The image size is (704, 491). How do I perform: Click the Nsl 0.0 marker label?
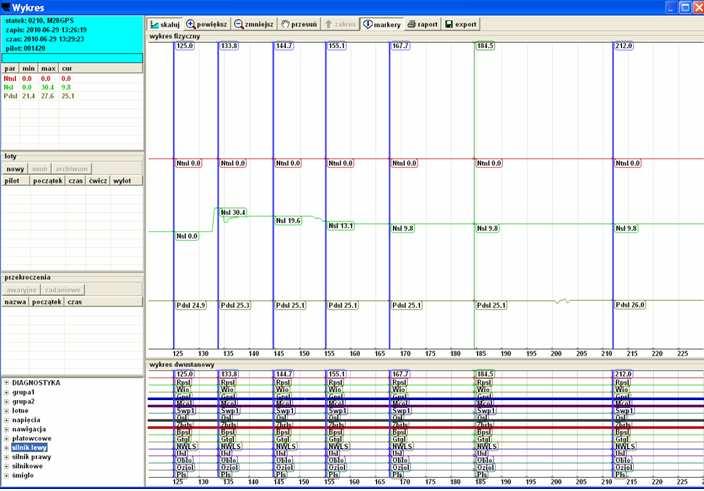(187, 236)
